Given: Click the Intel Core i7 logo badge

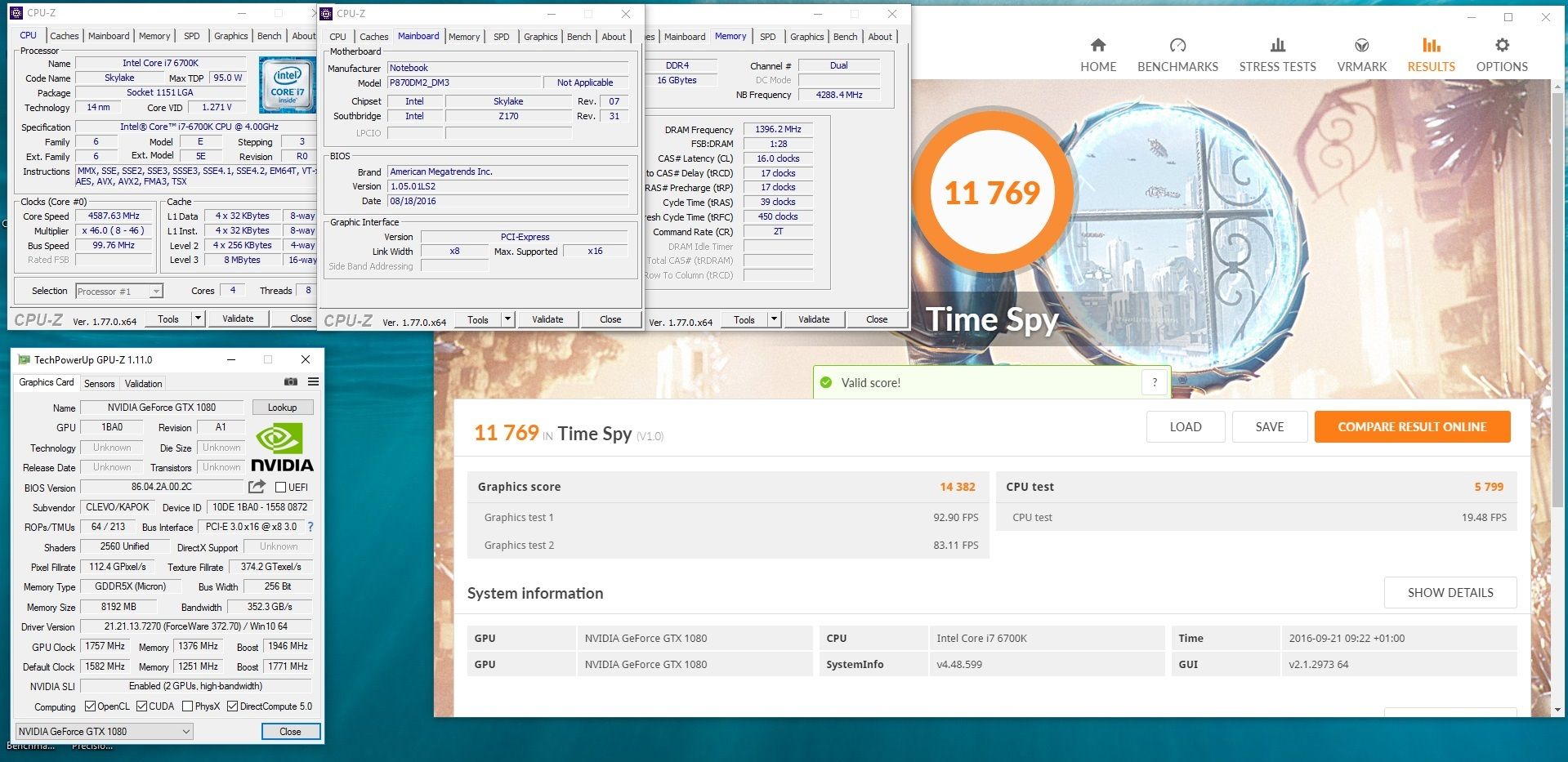Looking at the screenshot, I should (286, 85).
